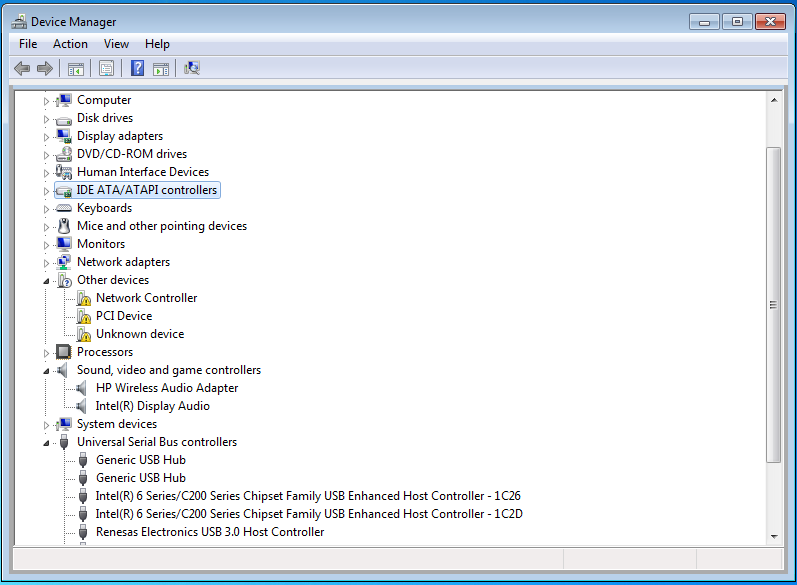Click the Computer category icon

click(64, 100)
